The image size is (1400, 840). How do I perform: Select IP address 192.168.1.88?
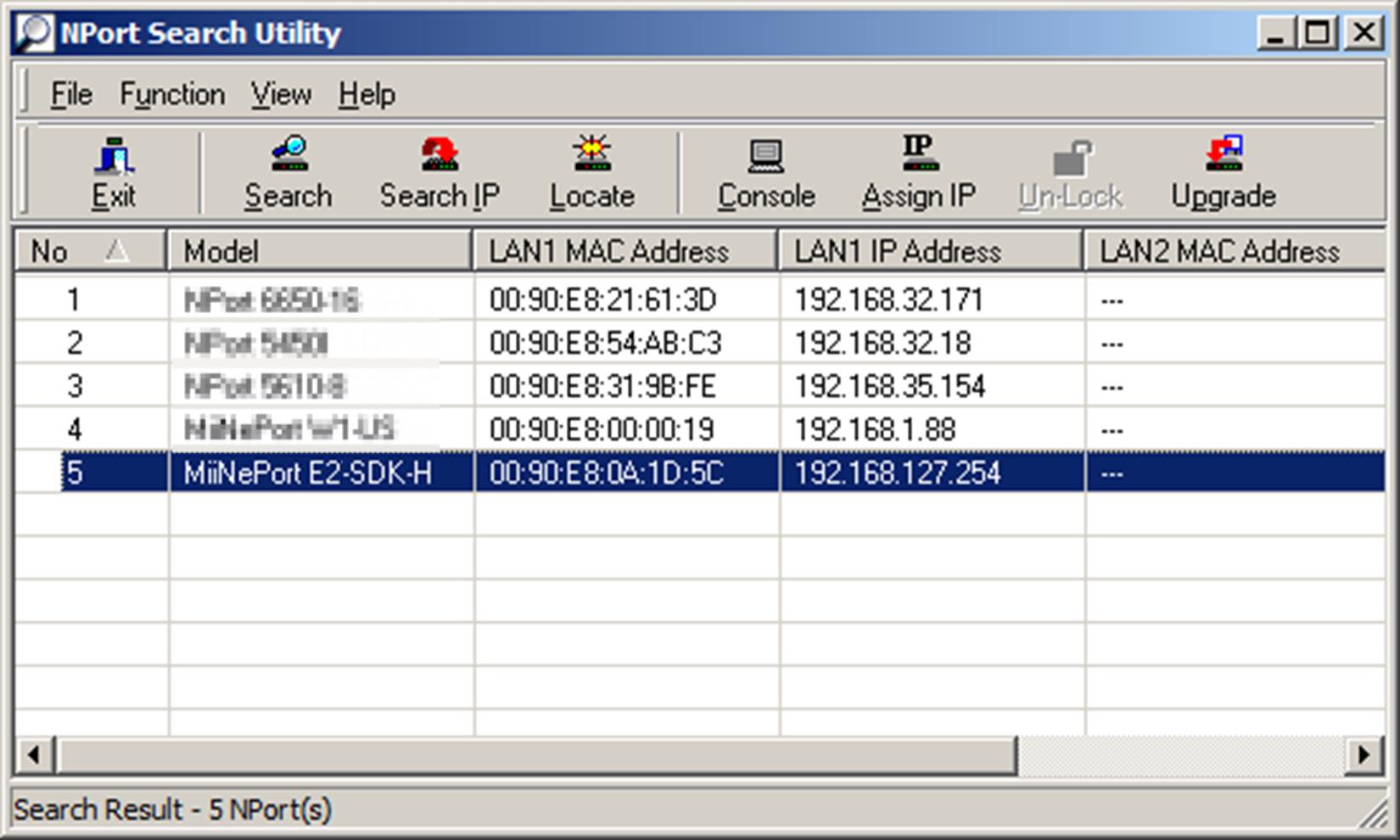[x=875, y=430]
